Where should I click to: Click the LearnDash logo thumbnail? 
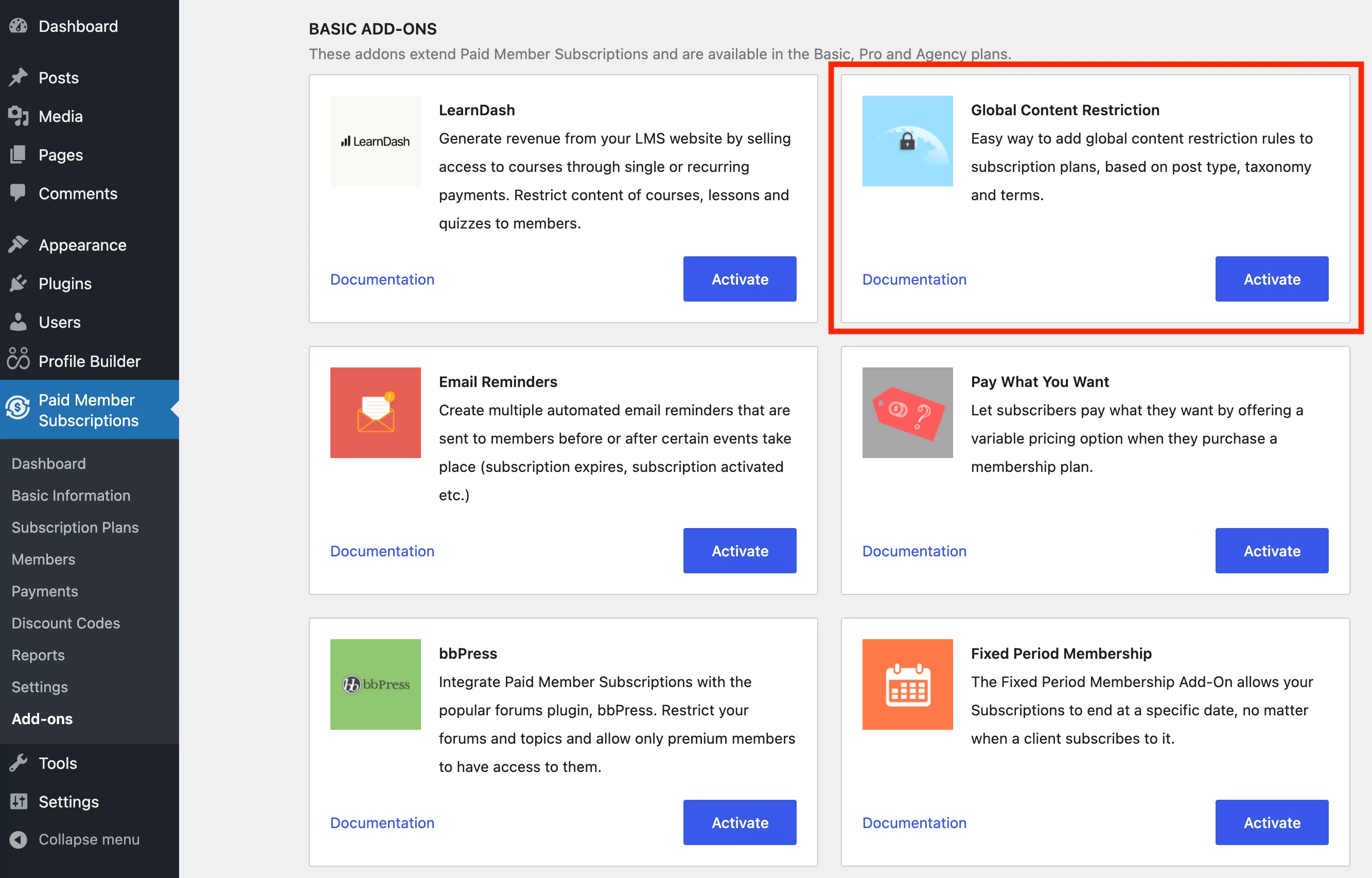(375, 141)
